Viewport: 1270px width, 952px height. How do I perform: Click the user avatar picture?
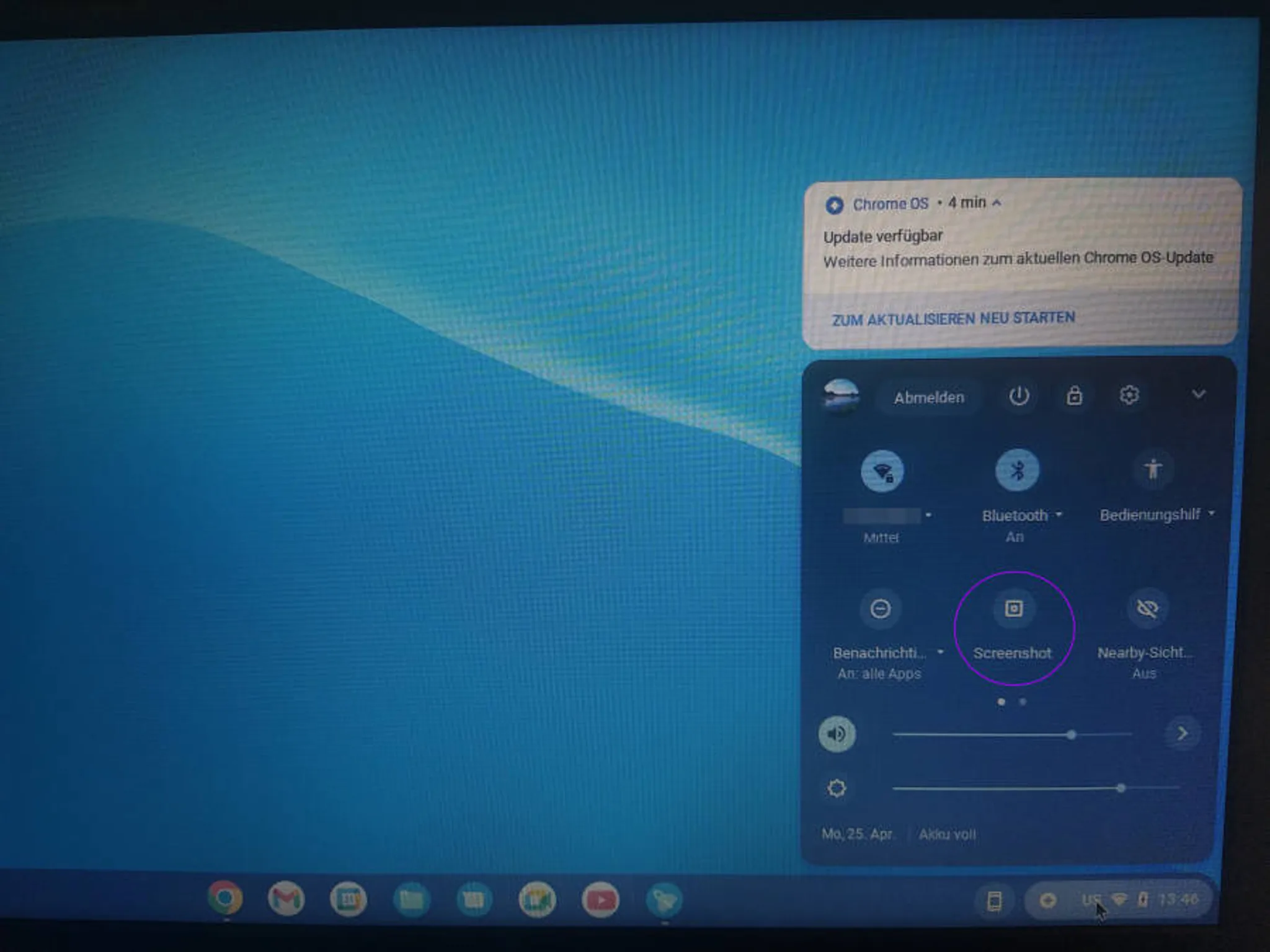coord(841,395)
